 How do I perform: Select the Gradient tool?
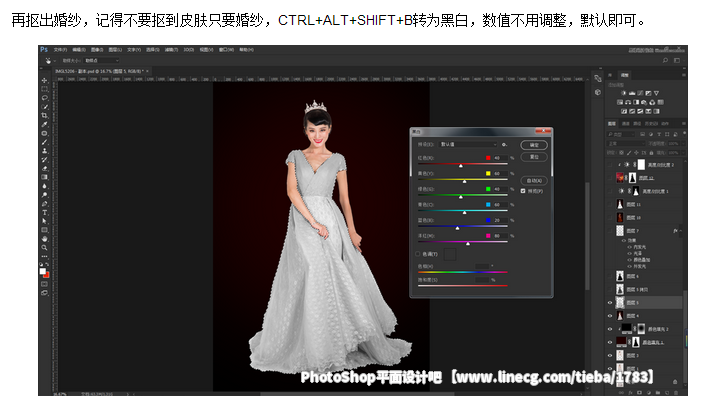click(44, 177)
